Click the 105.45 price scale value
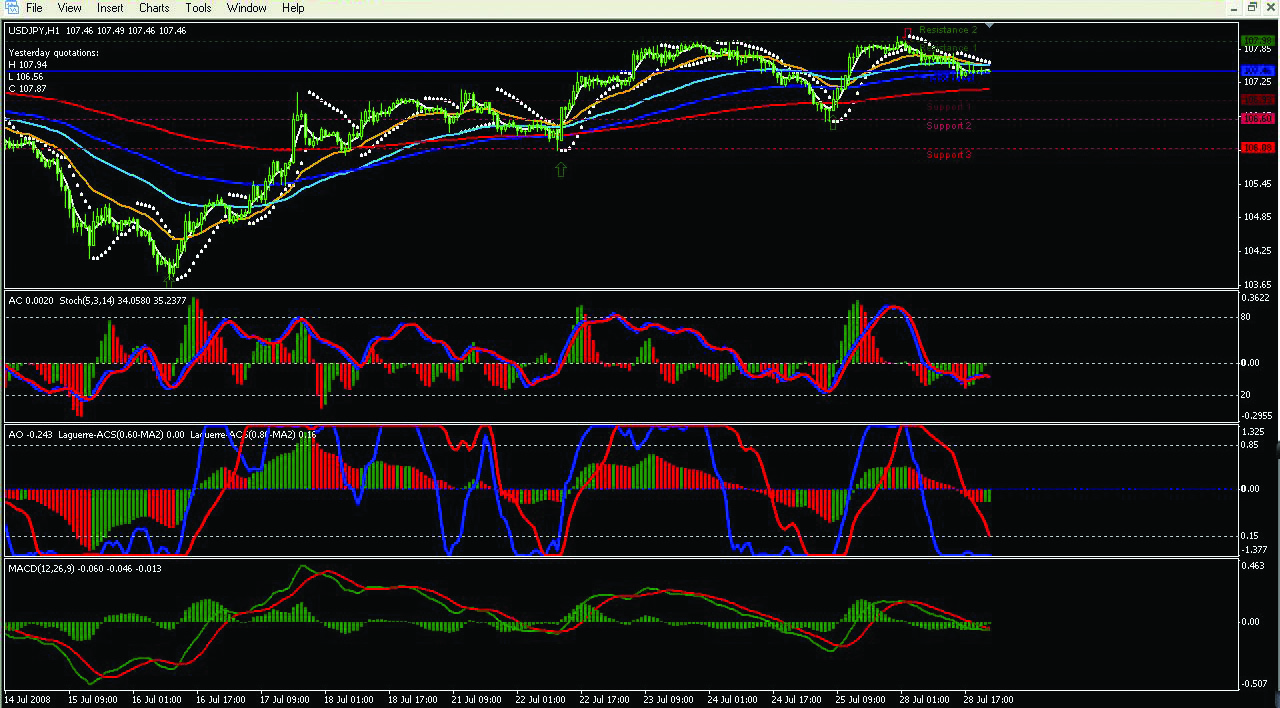1280x708 pixels. pos(1257,184)
